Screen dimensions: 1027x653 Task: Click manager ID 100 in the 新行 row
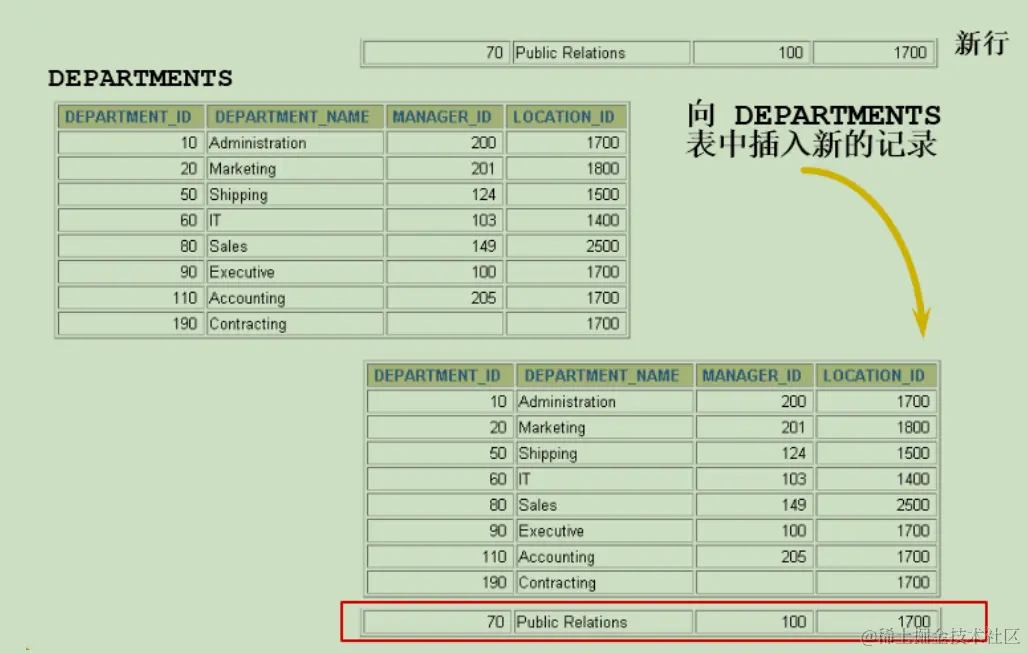(x=791, y=53)
